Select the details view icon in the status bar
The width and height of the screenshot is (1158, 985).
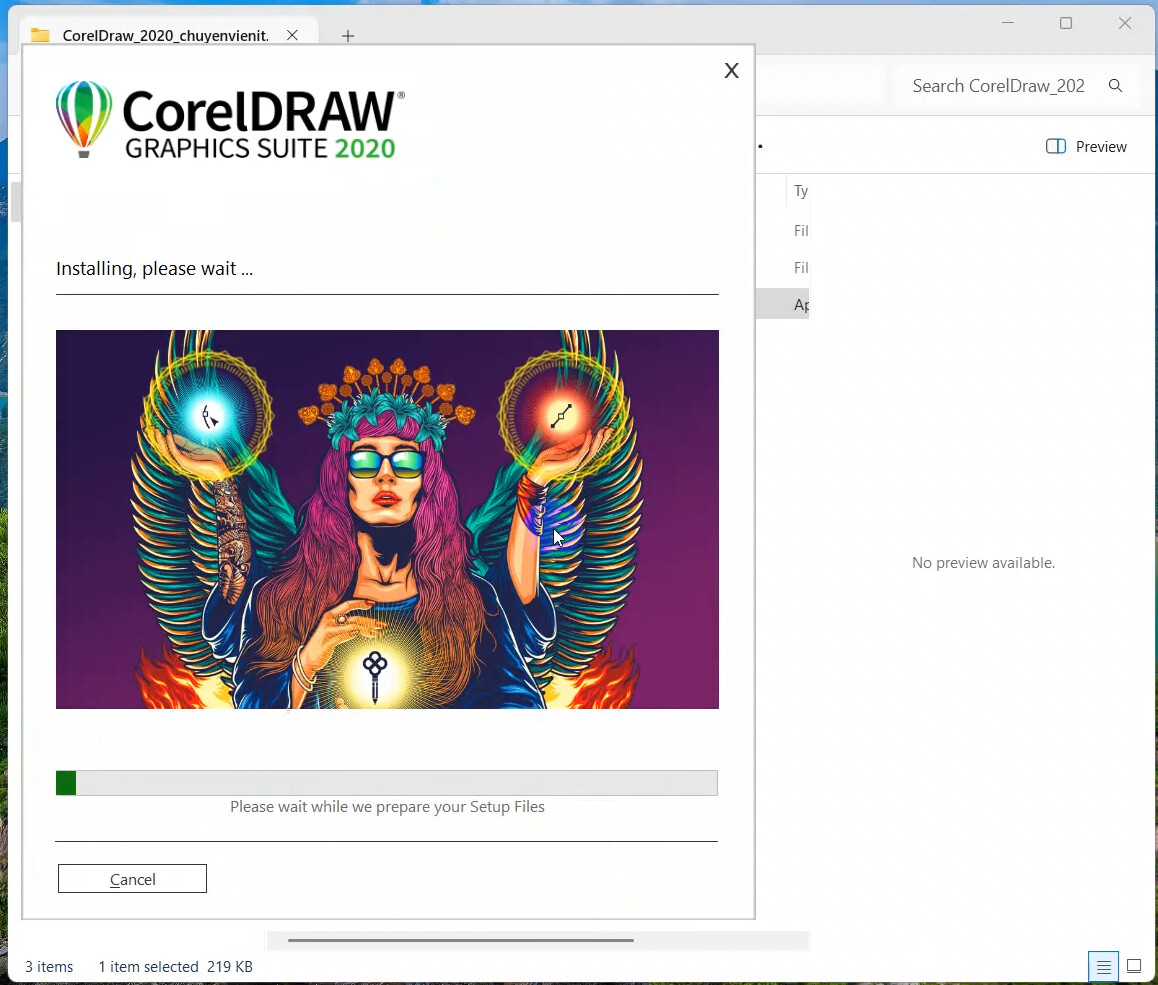[x=1103, y=966]
